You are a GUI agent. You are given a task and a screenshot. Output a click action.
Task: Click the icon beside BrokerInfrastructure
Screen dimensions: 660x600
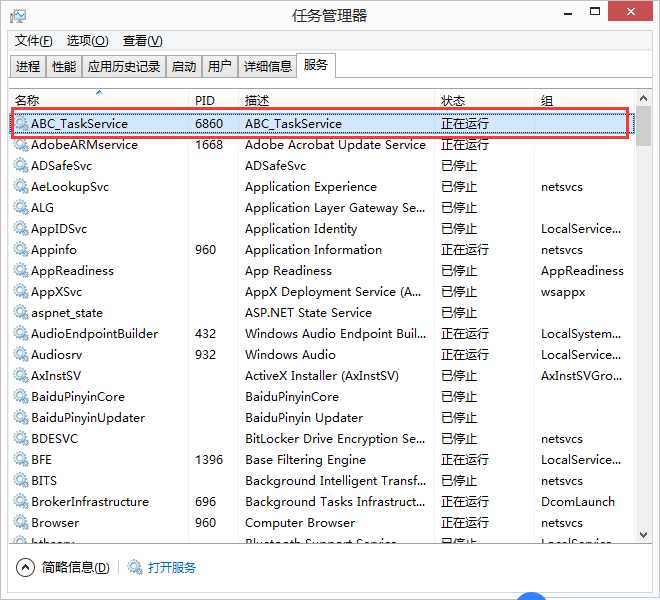21,501
